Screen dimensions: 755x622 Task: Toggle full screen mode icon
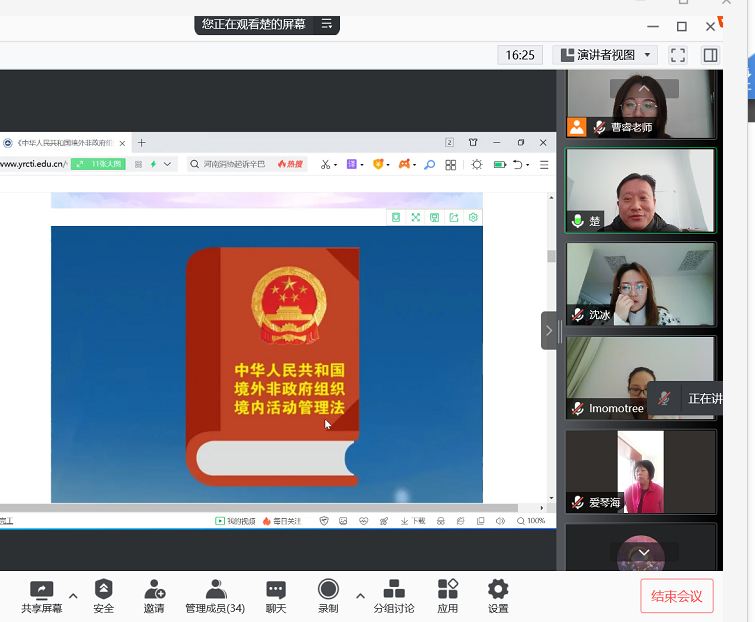(678, 55)
